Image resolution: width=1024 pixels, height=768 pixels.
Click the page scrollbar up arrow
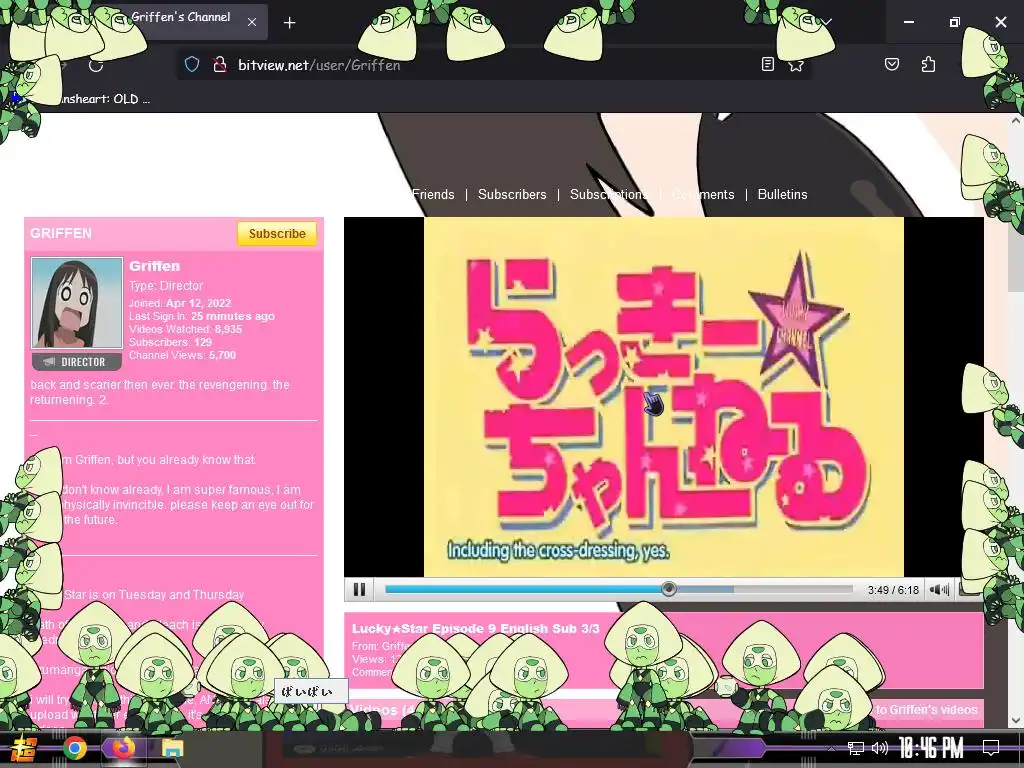(1017, 121)
